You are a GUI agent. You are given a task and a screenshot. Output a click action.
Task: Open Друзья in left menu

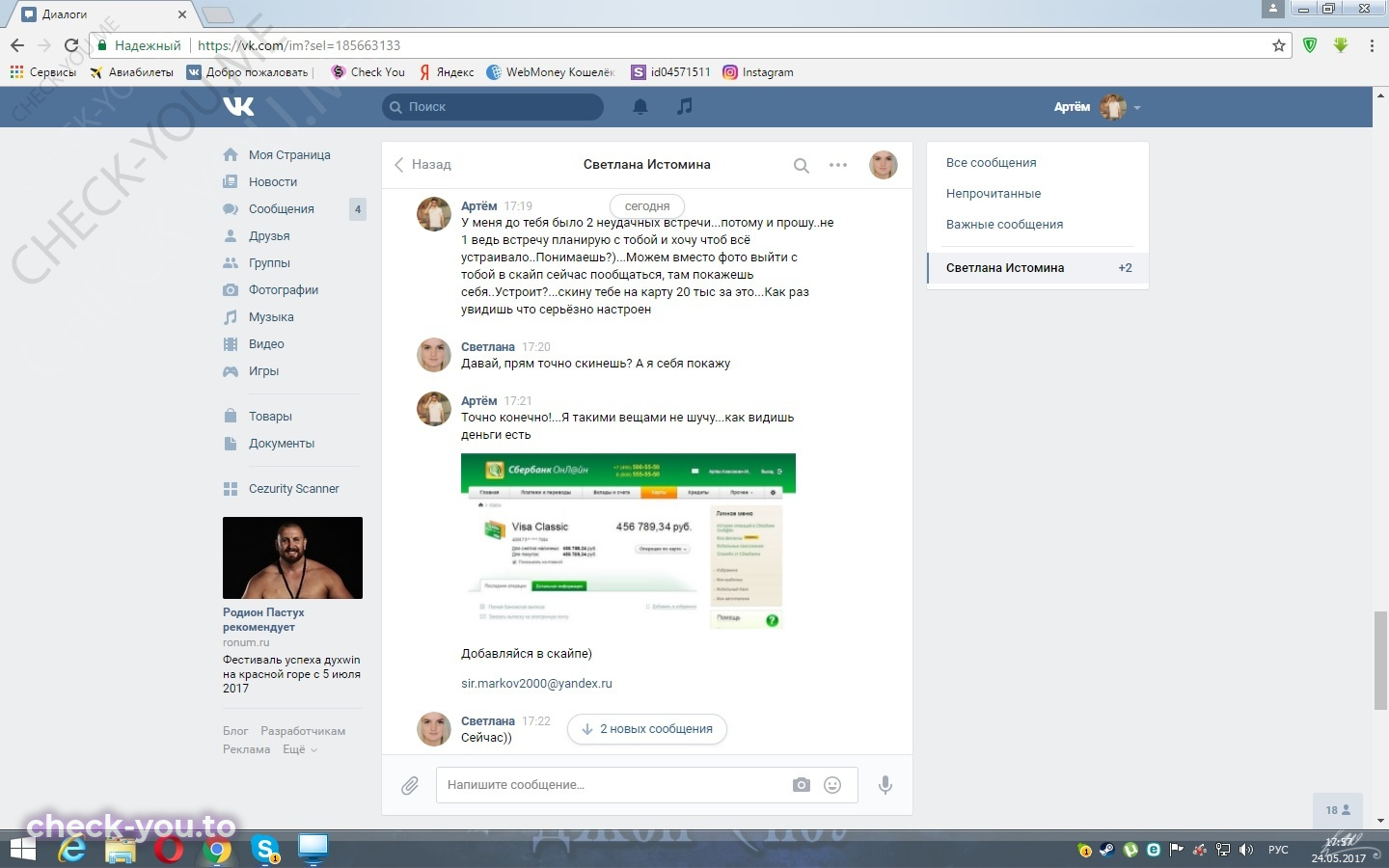pos(269,236)
